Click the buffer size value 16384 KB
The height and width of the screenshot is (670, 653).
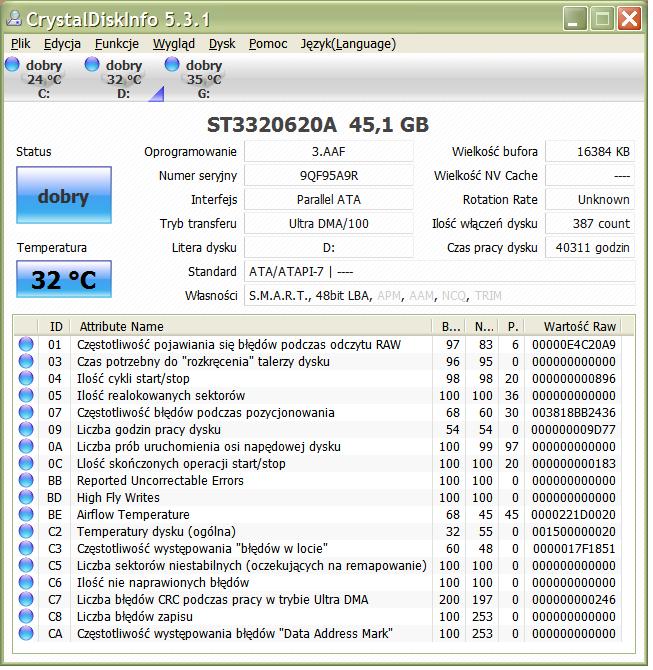[x=590, y=152]
